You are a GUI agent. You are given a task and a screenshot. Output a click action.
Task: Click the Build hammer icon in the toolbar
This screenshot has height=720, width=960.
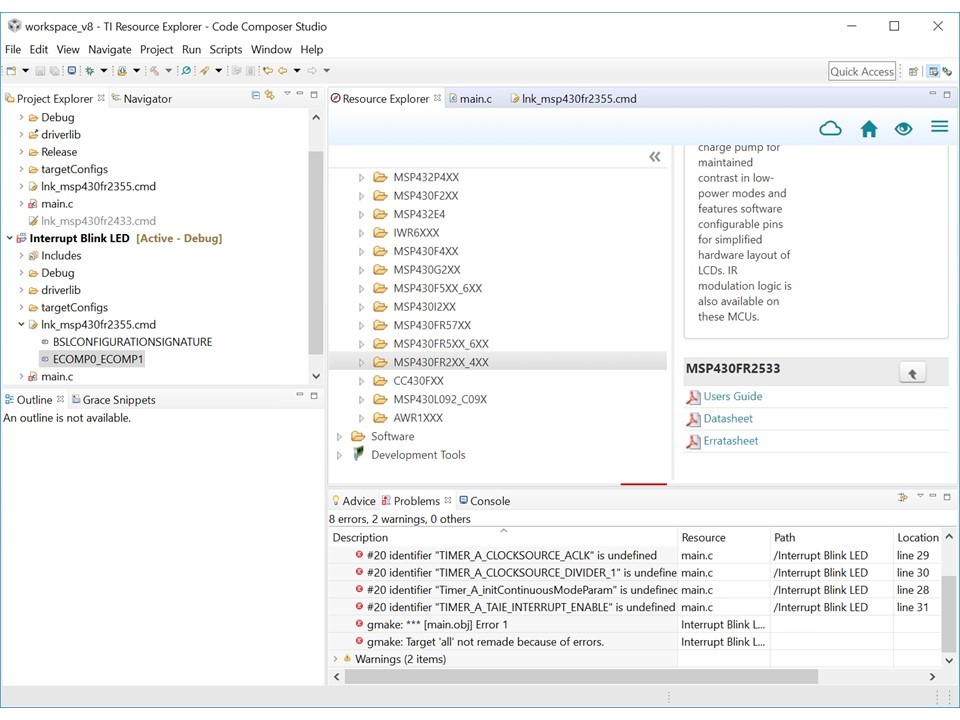[154, 70]
